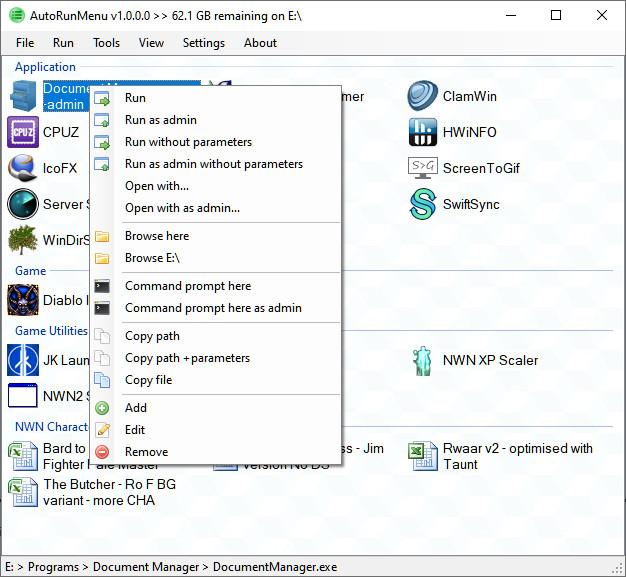Select Browse here folder entry

coord(216,236)
